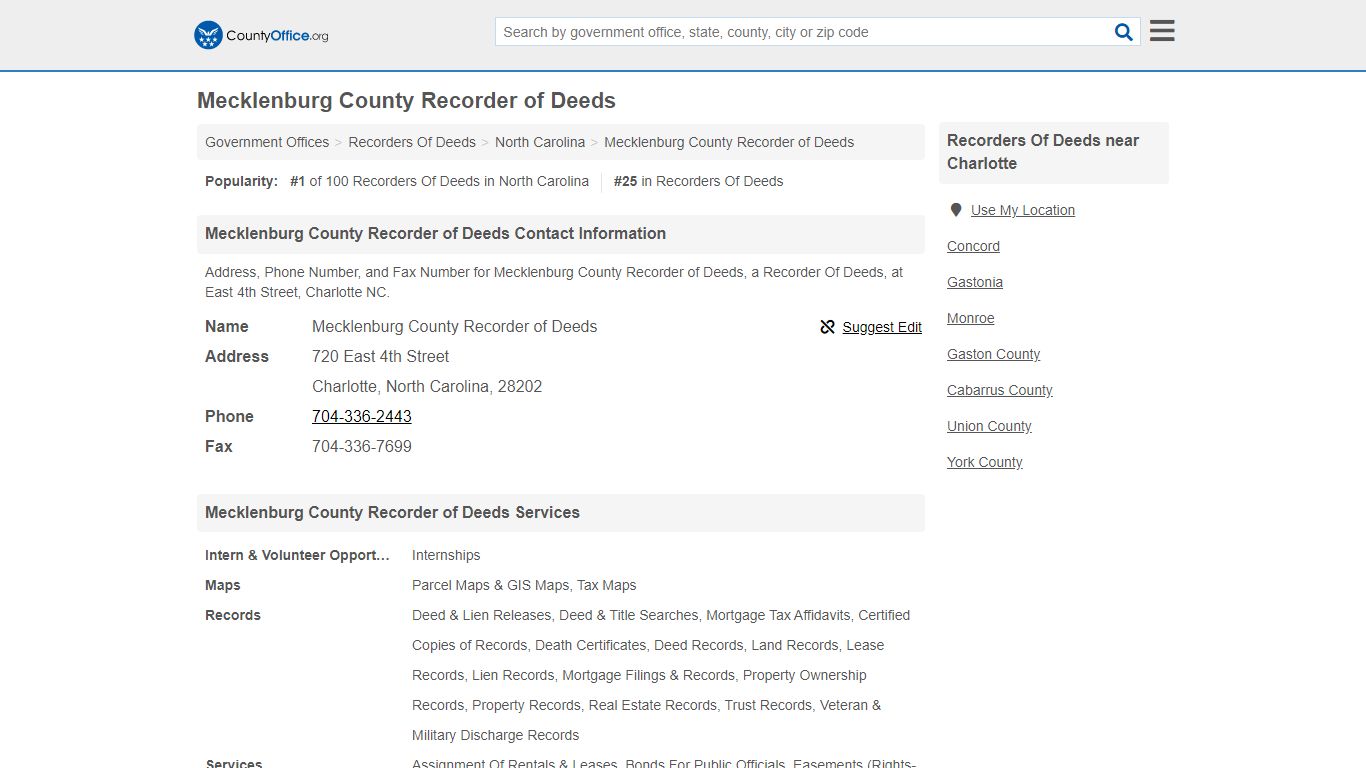This screenshot has width=1366, height=768.
Task: Open the Government Offices breadcrumb
Action: [x=266, y=142]
